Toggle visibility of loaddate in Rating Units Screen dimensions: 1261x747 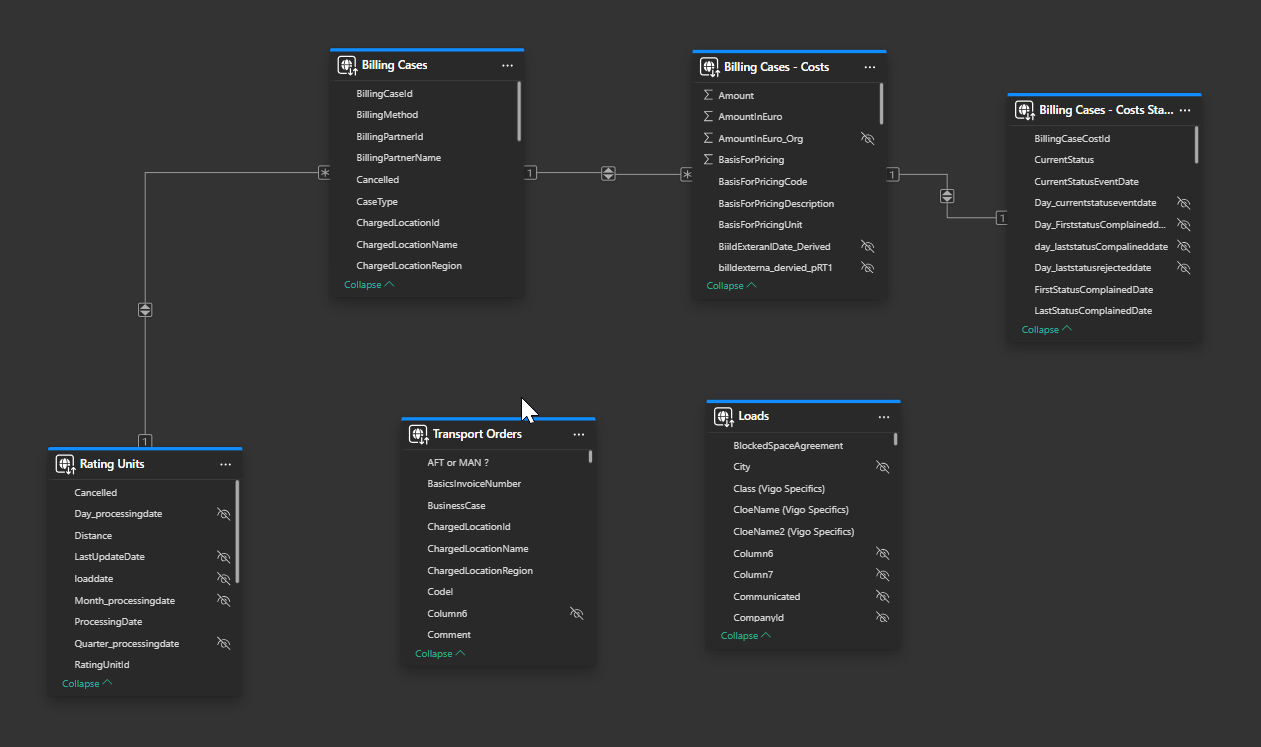coord(224,578)
